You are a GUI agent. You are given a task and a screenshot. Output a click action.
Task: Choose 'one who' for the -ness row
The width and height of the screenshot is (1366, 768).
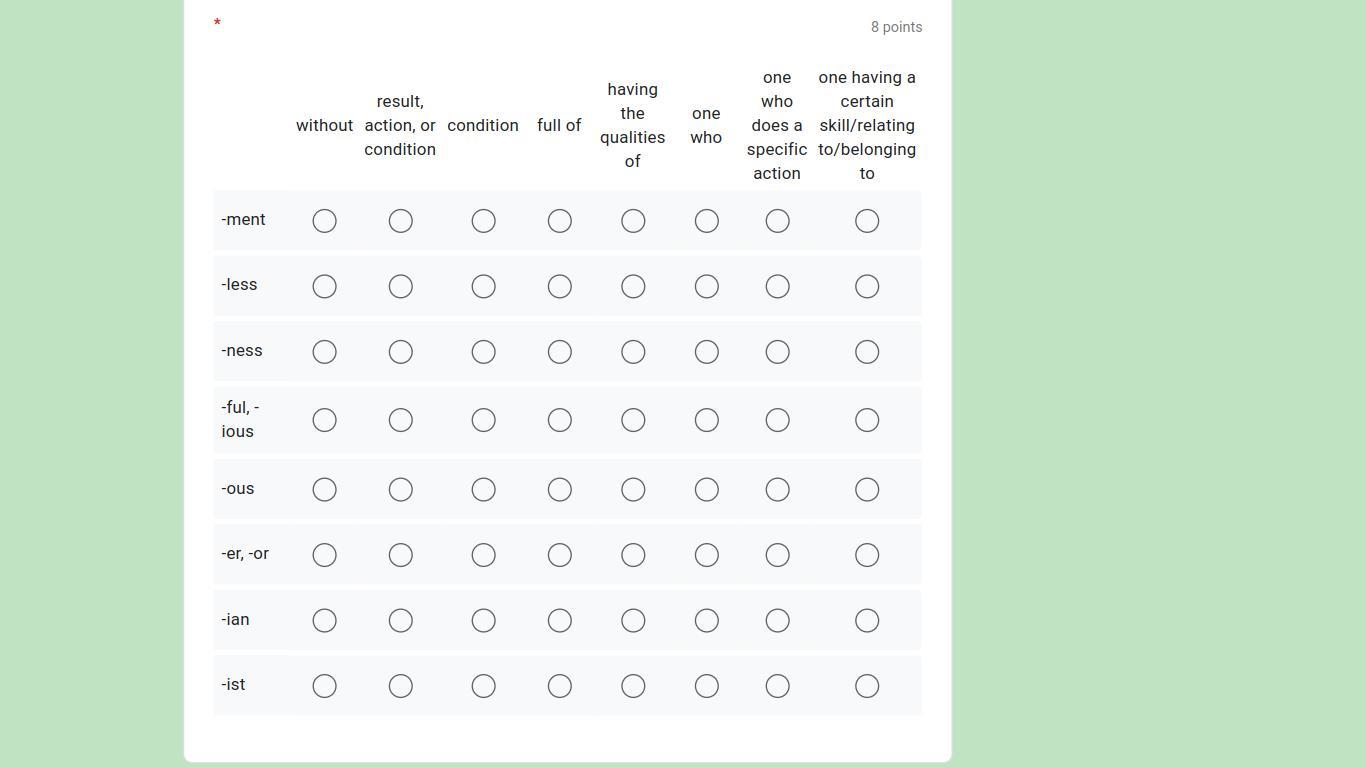[x=706, y=352]
